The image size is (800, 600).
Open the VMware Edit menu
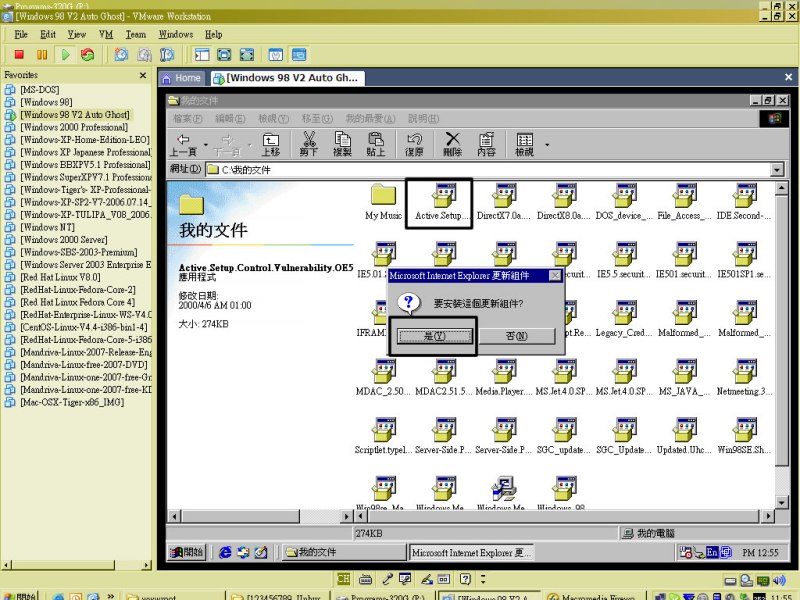pyautogui.click(x=48, y=35)
